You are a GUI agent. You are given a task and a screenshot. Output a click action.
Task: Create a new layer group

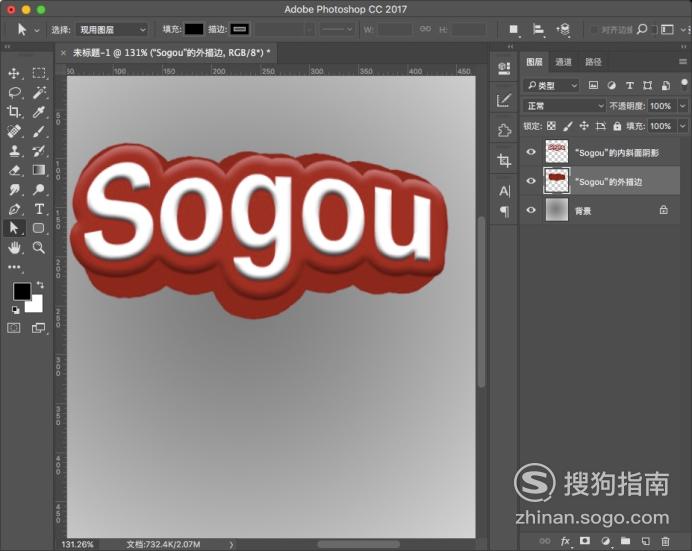click(625, 541)
